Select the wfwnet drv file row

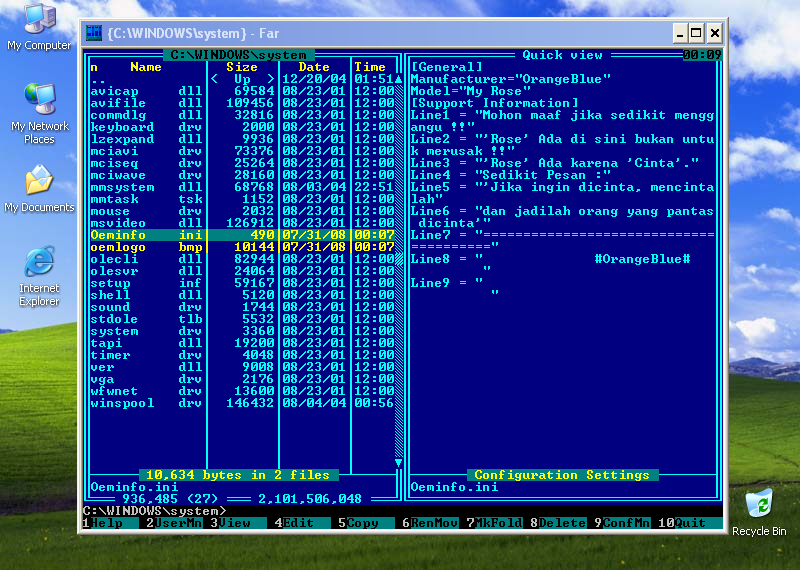point(242,391)
